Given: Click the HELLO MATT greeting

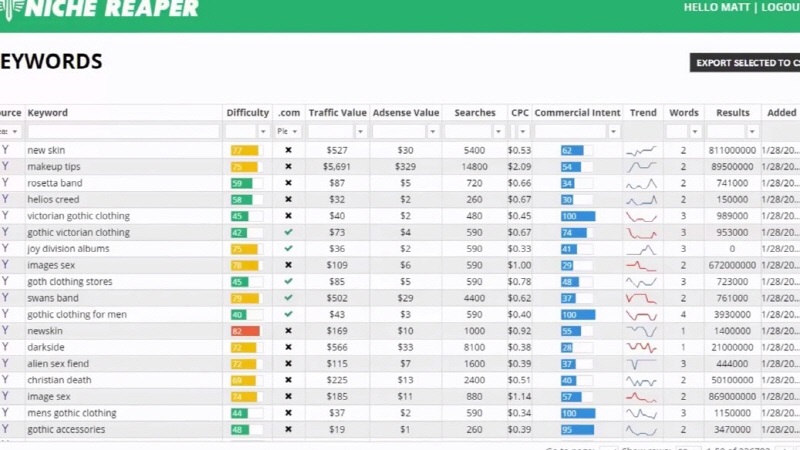Looking at the screenshot, I should tap(717, 7).
